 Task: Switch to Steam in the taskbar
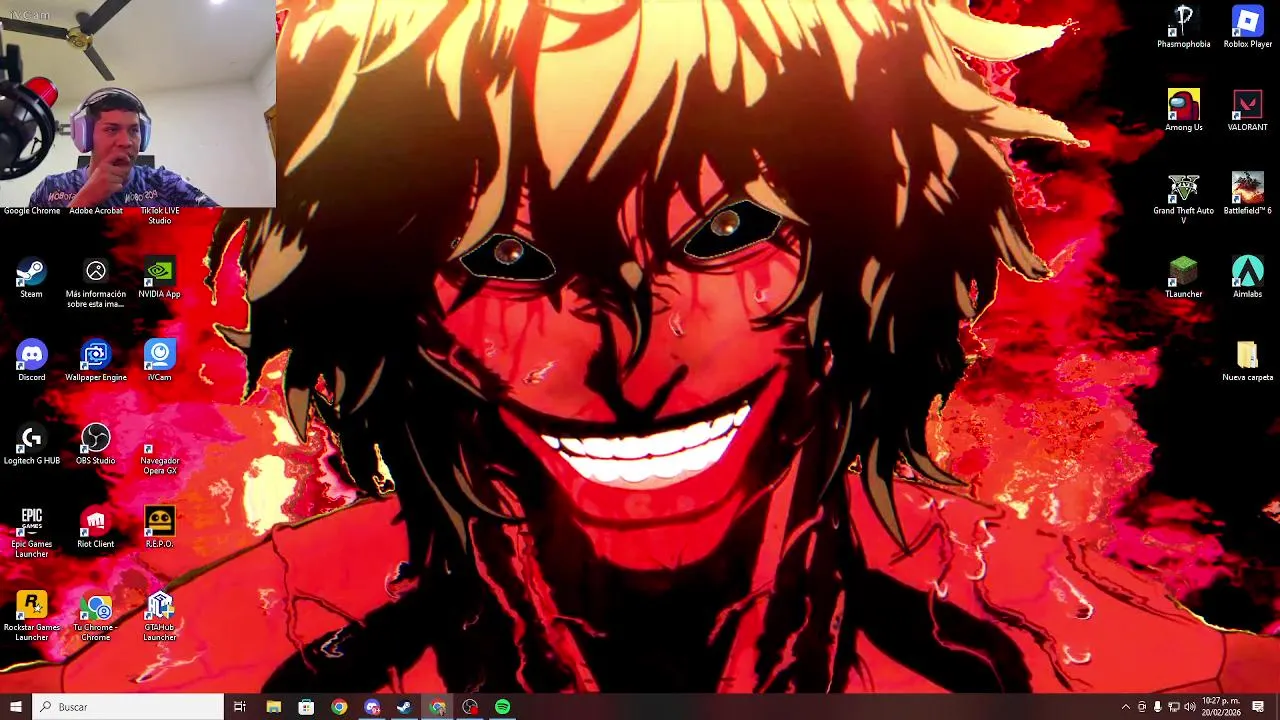coord(404,707)
